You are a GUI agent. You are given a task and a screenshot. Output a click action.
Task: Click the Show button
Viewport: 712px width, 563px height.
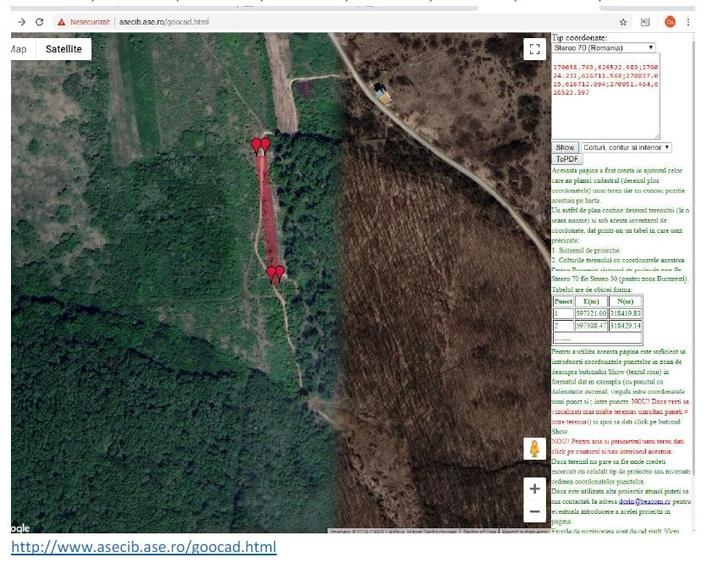click(x=565, y=148)
